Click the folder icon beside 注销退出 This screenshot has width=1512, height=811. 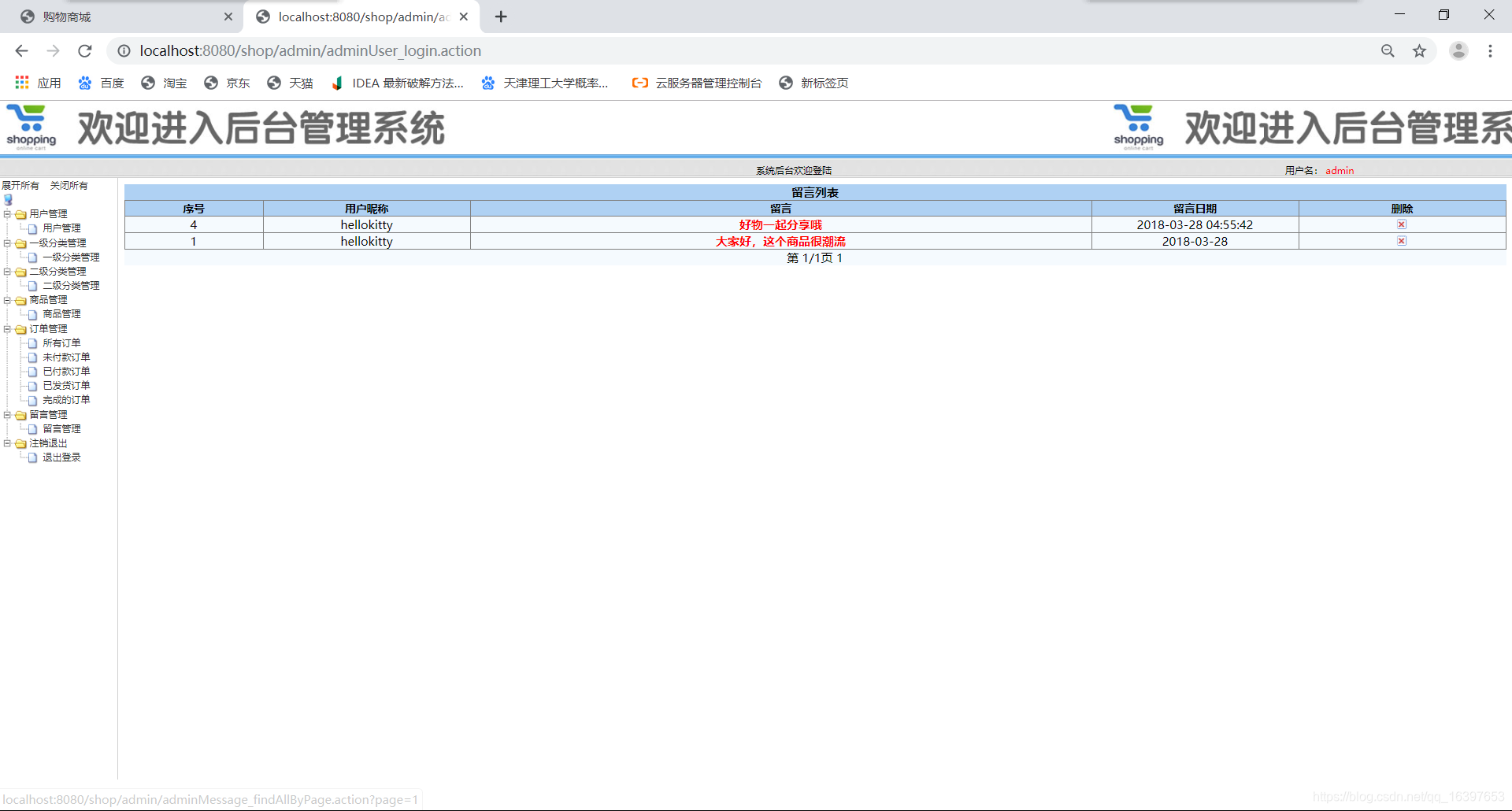[21, 443]
